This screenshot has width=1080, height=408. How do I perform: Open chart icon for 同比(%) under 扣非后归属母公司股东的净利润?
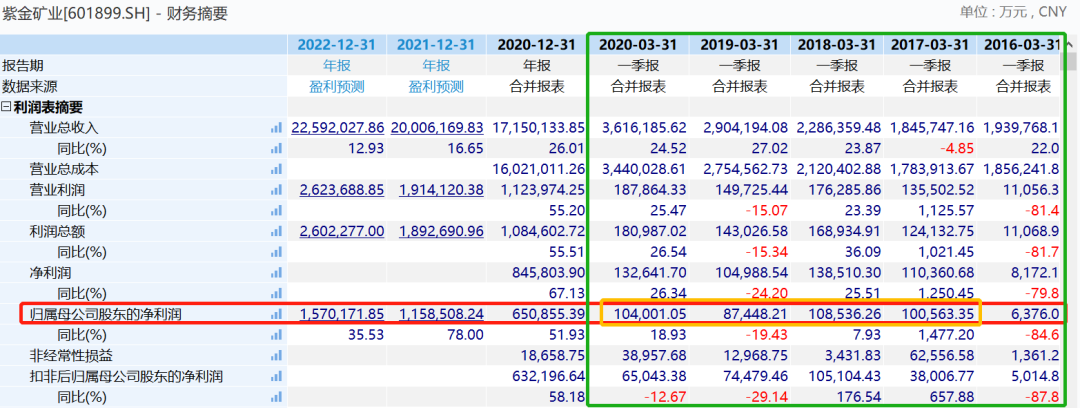(x=277, y=397)
